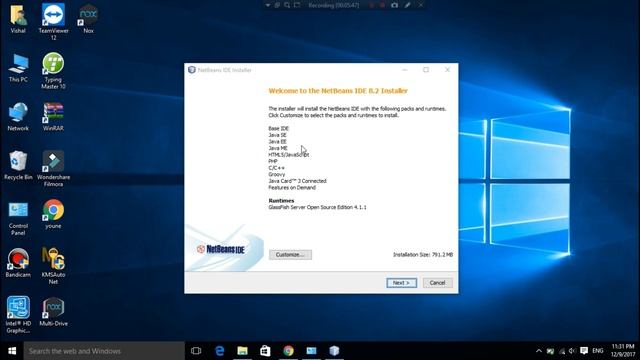Click the Customize... button
The height and width of the screenshot is (360, 640).
tap(290, 255)
